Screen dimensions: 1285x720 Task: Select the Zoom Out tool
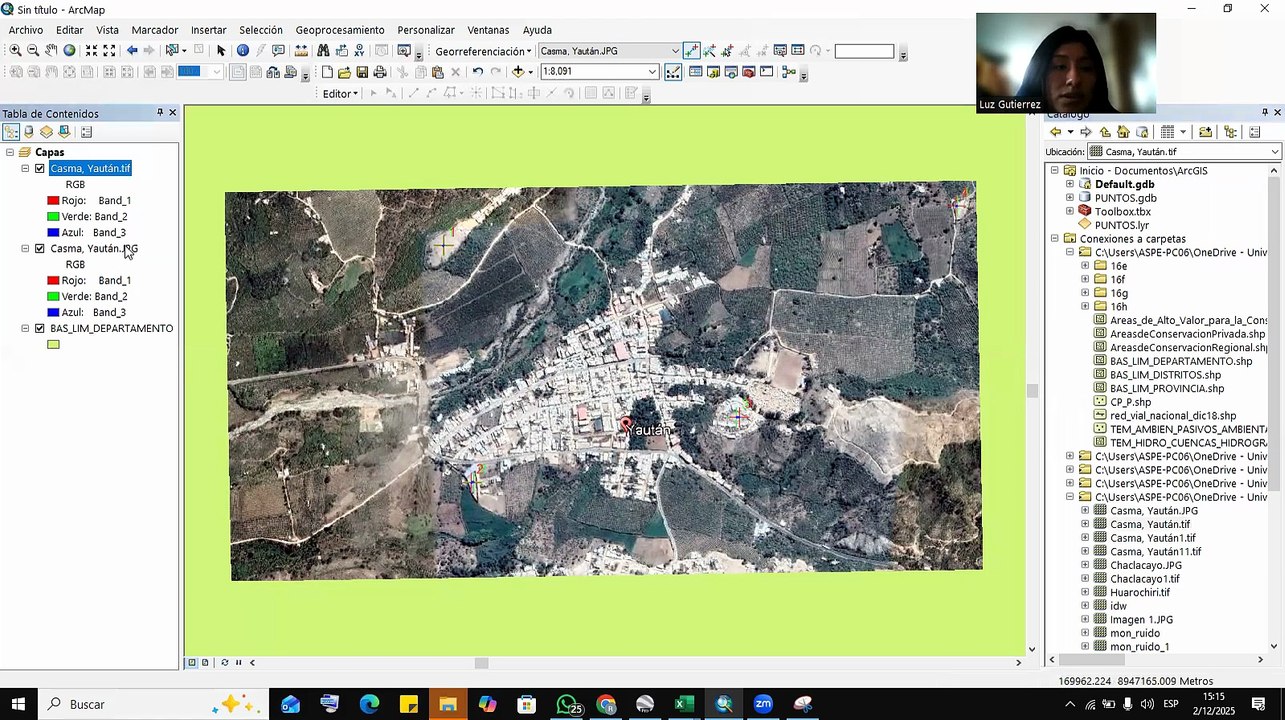coord(33,50)
